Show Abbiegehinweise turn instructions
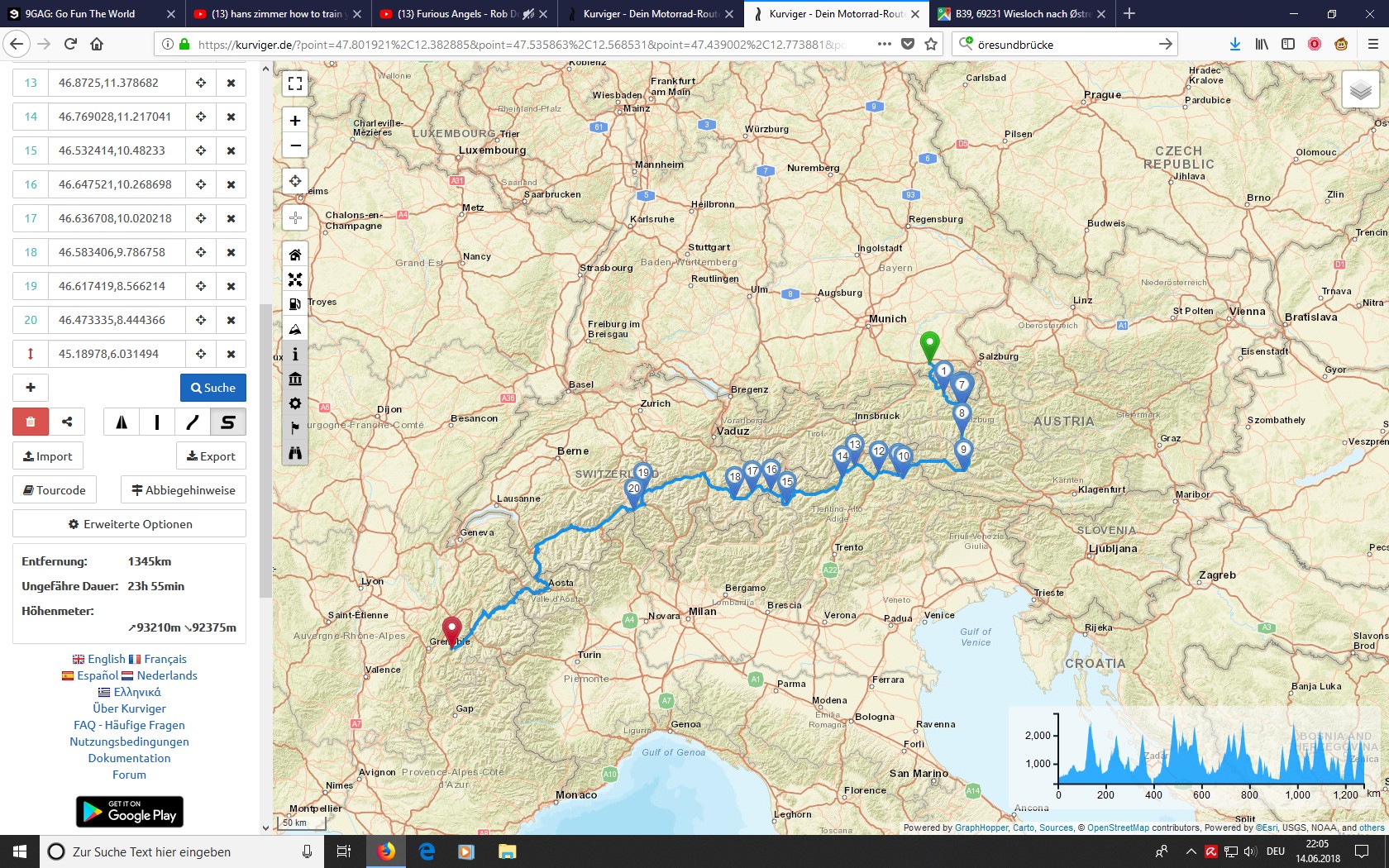The image size is (1389, 868). click(184, 490)
